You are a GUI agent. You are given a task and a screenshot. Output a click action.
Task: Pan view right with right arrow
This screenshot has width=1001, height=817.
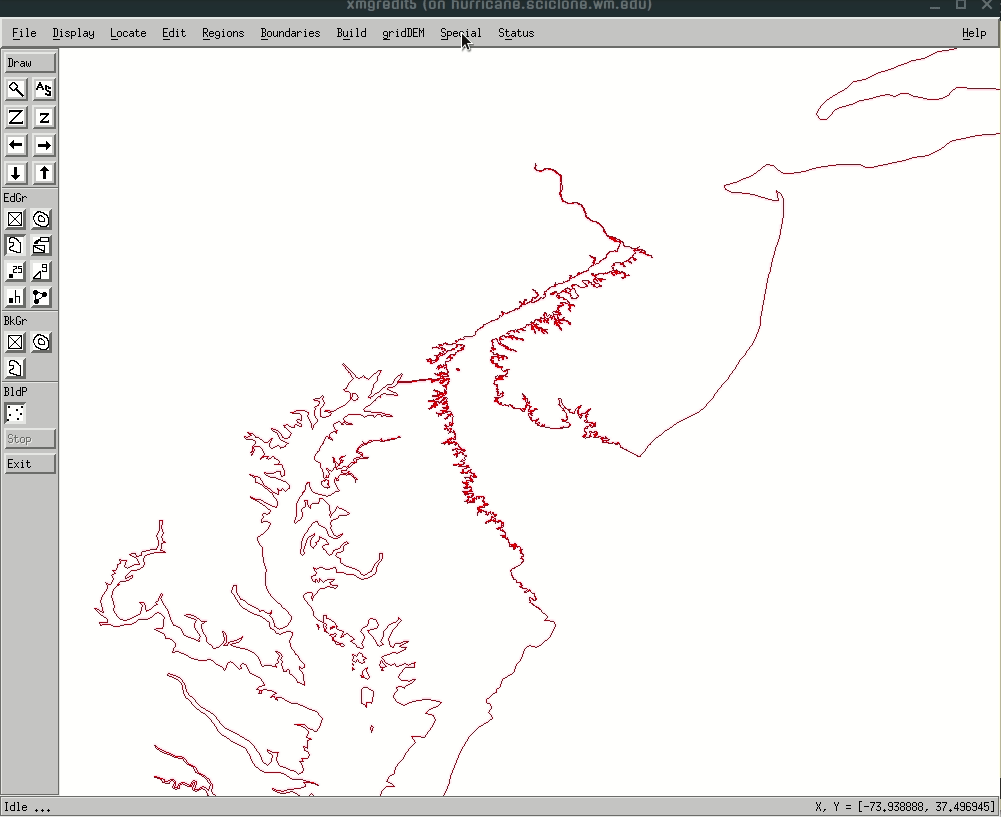(43, 145)
